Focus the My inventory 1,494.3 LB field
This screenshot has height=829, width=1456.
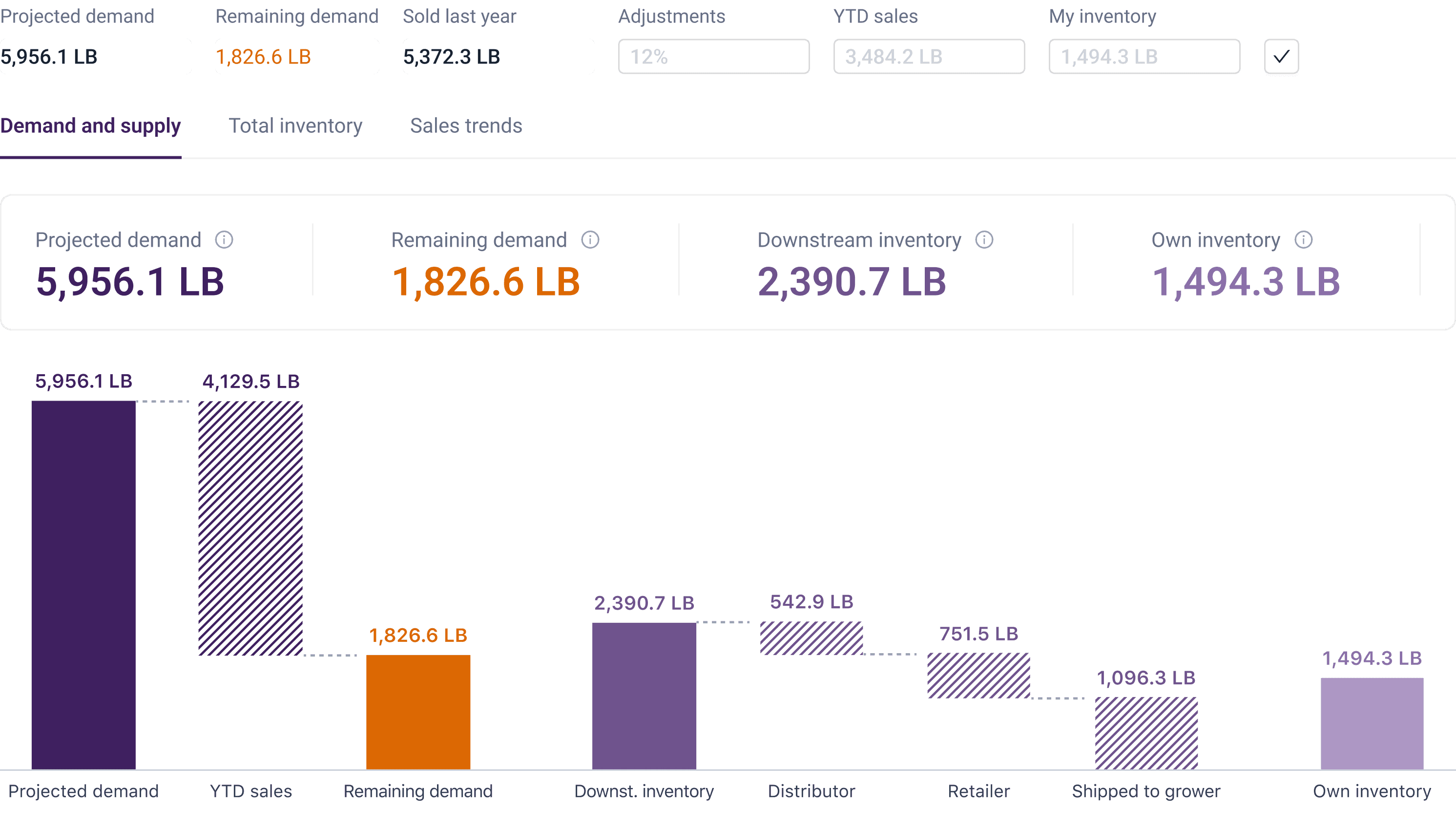[x=1144, y=56]
